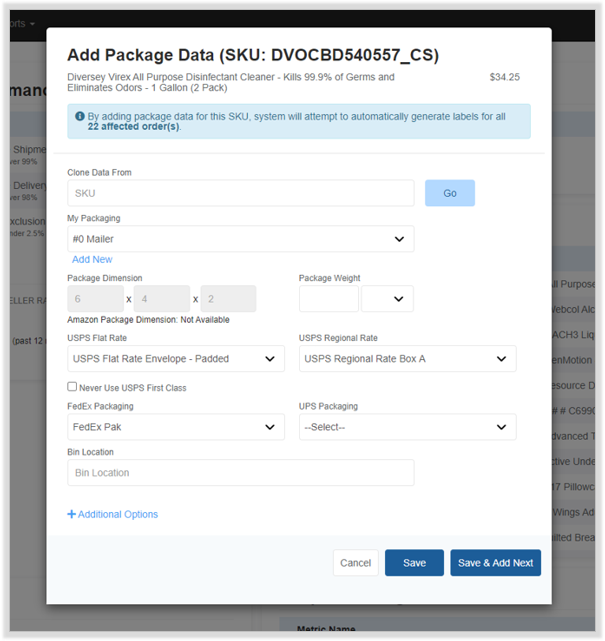Viewport: 605px width, 641px height.
Task: Click the Diversey Virex product description text
Action: (x=231, y=82)
